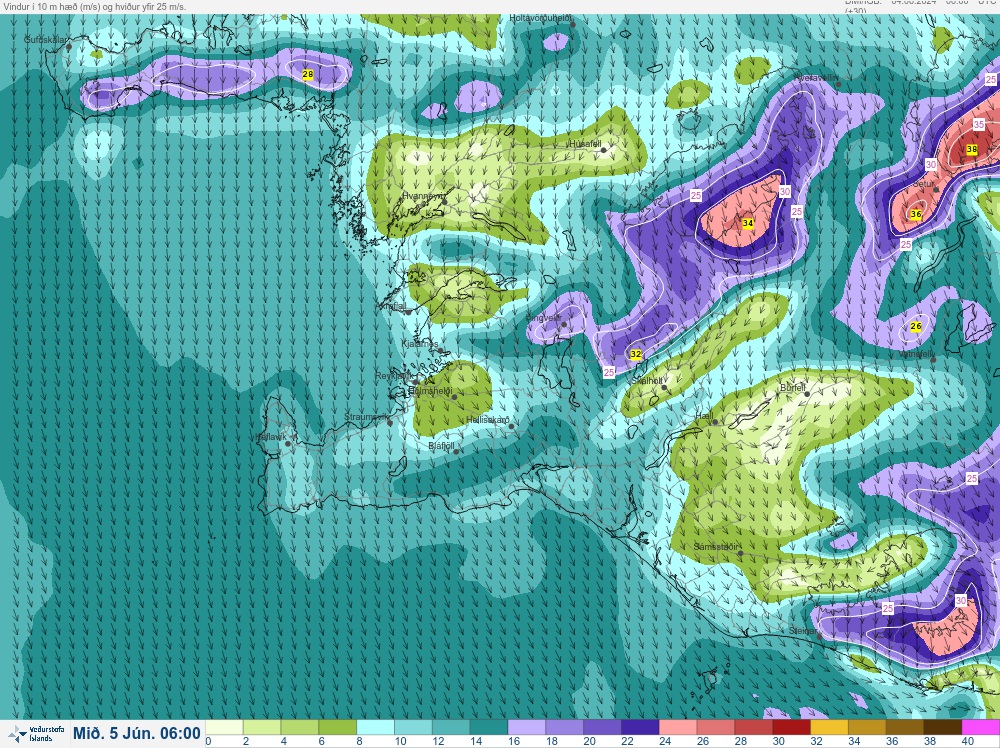Pick the 0–2 m/s pale yellow legend swatch

pos(223,728)
